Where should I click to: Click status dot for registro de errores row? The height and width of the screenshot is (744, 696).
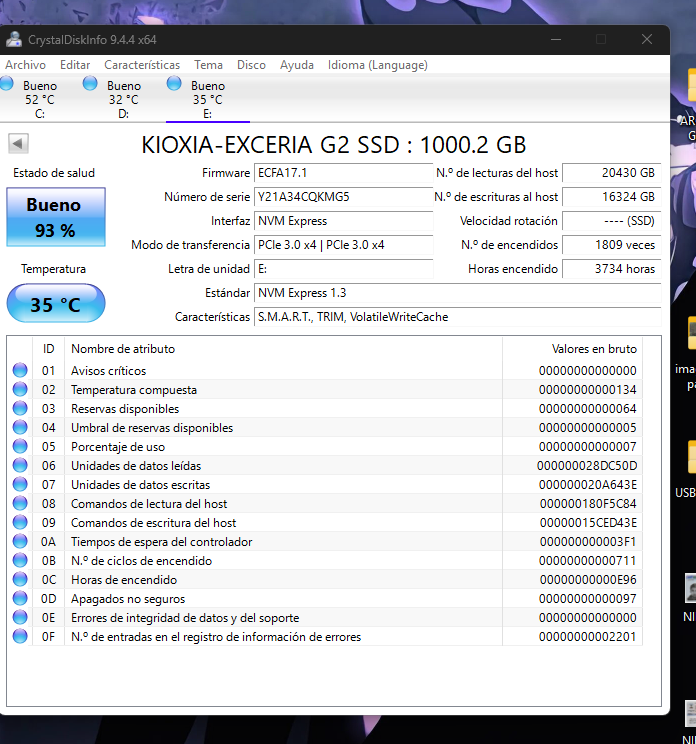click(20, 636)
